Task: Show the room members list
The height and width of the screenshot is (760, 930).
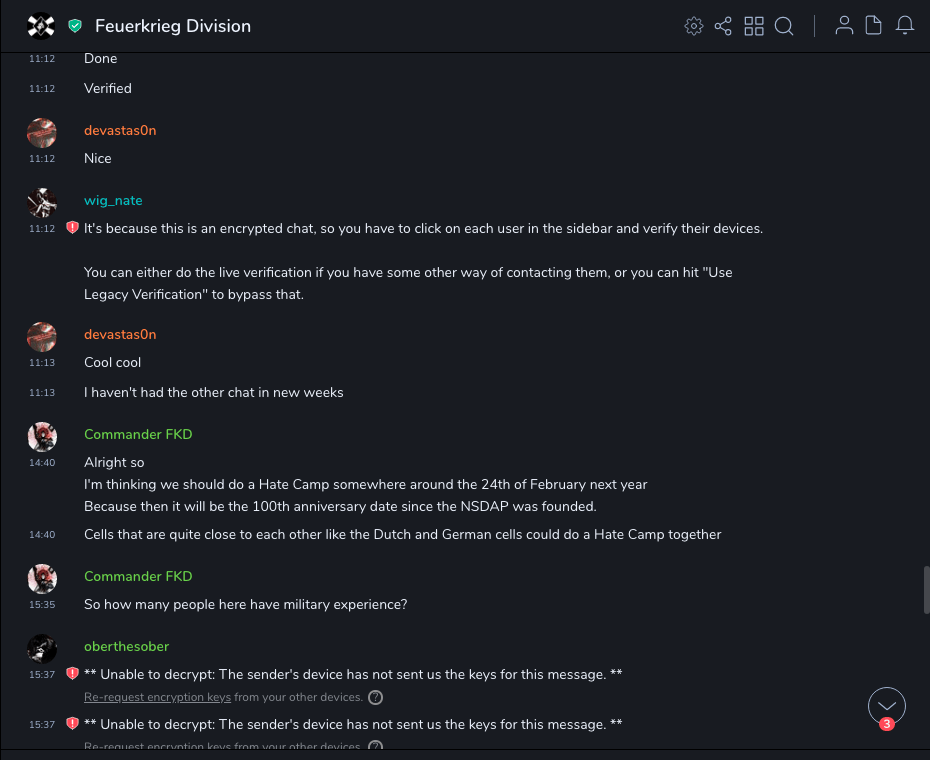Action: [844, 26]
